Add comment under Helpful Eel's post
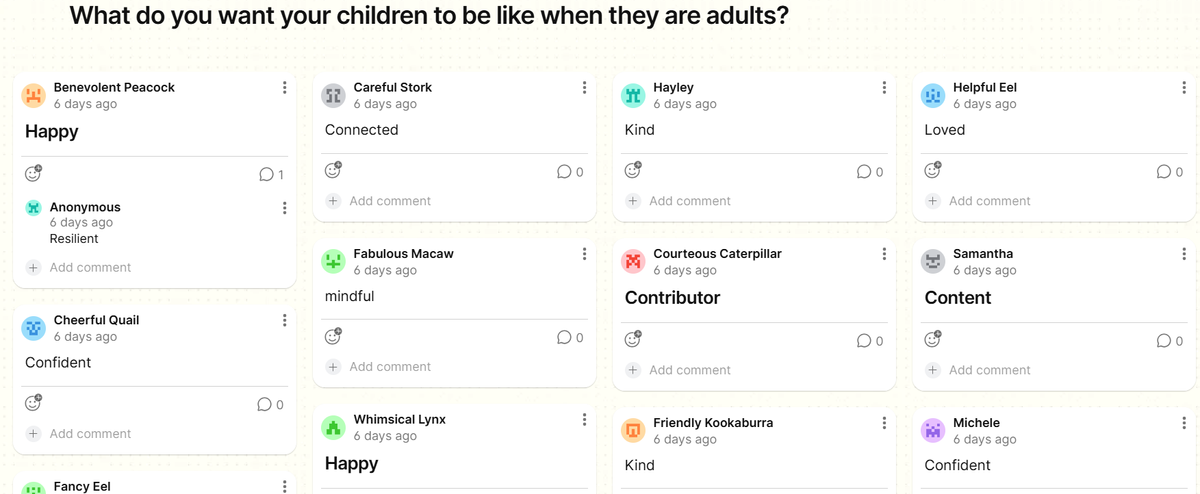 click(x=990, y=201)
